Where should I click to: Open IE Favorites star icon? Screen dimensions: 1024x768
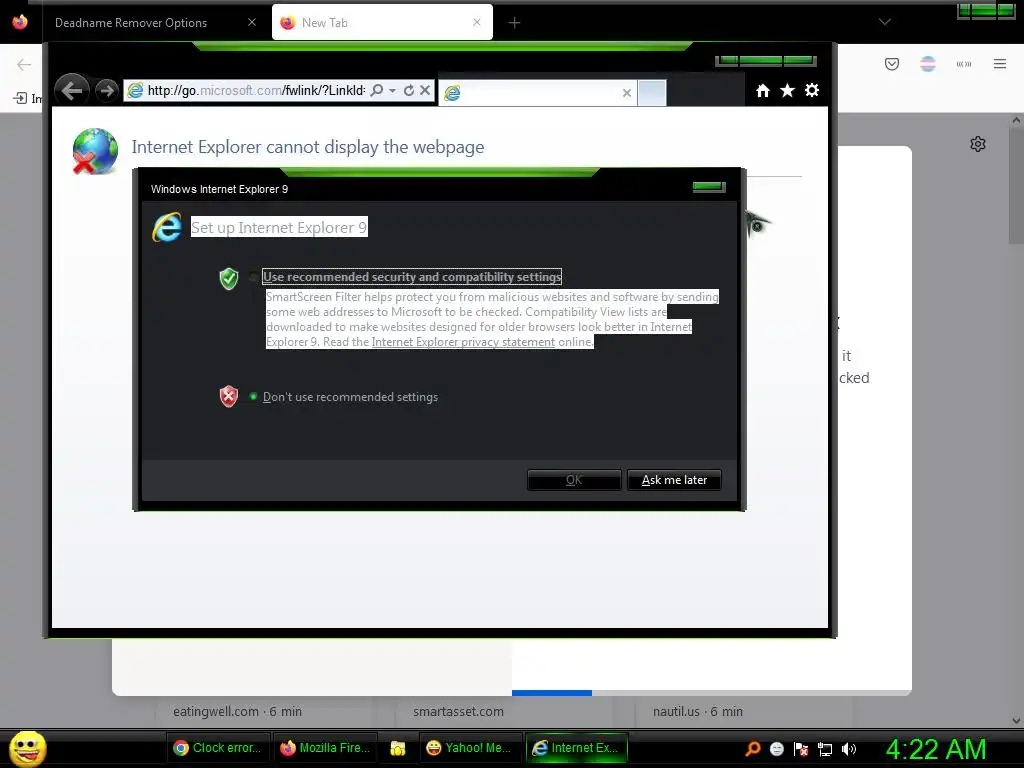coord(788,90)
